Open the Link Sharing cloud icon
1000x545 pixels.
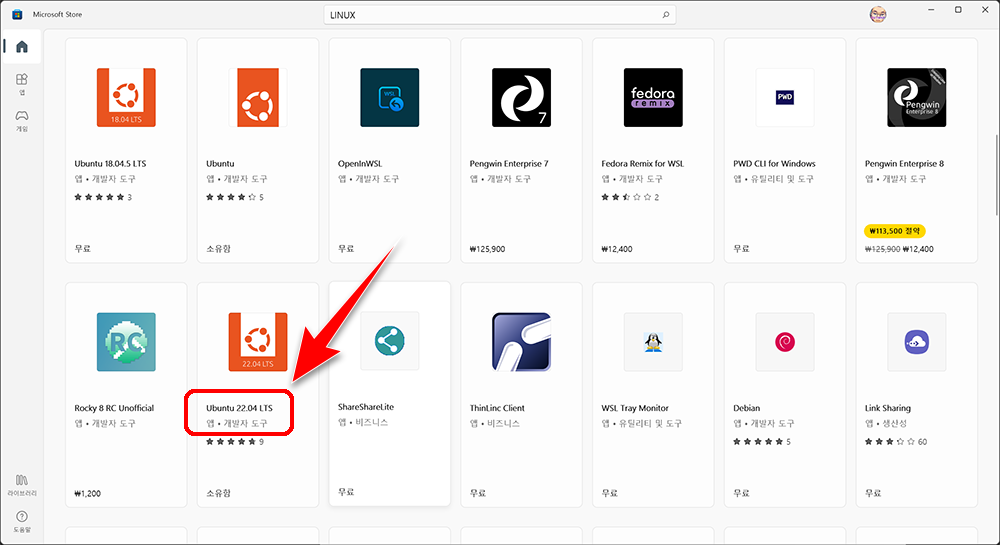[916, 342]
